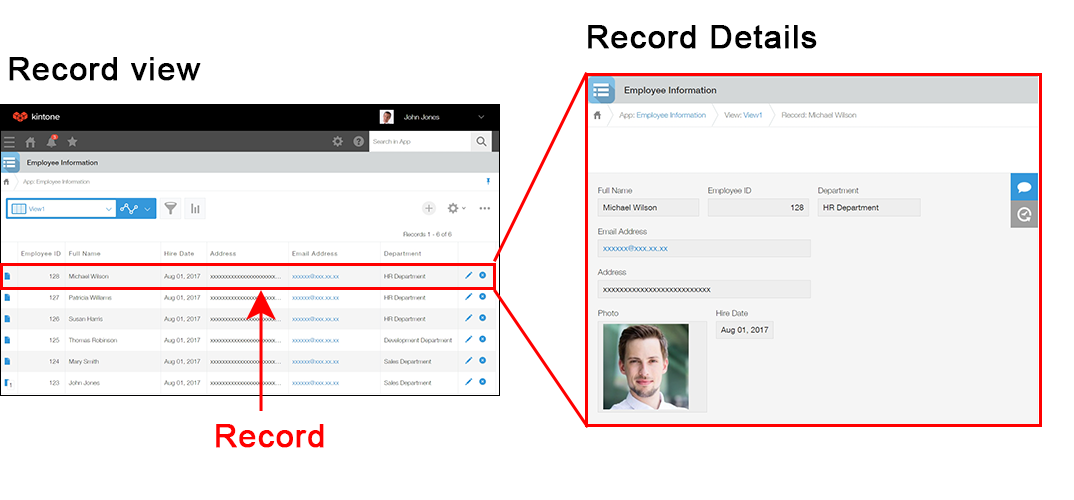
Task: Open comments speech bubble in Record Details
Action: tap(1024, 187)
